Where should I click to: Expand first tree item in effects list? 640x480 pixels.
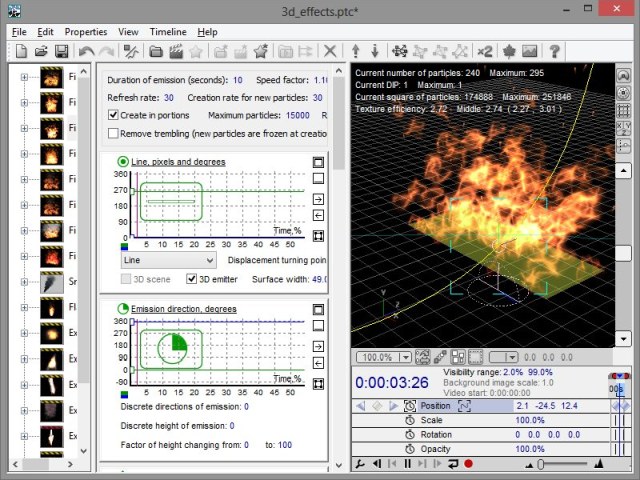(x=26, y=76)
